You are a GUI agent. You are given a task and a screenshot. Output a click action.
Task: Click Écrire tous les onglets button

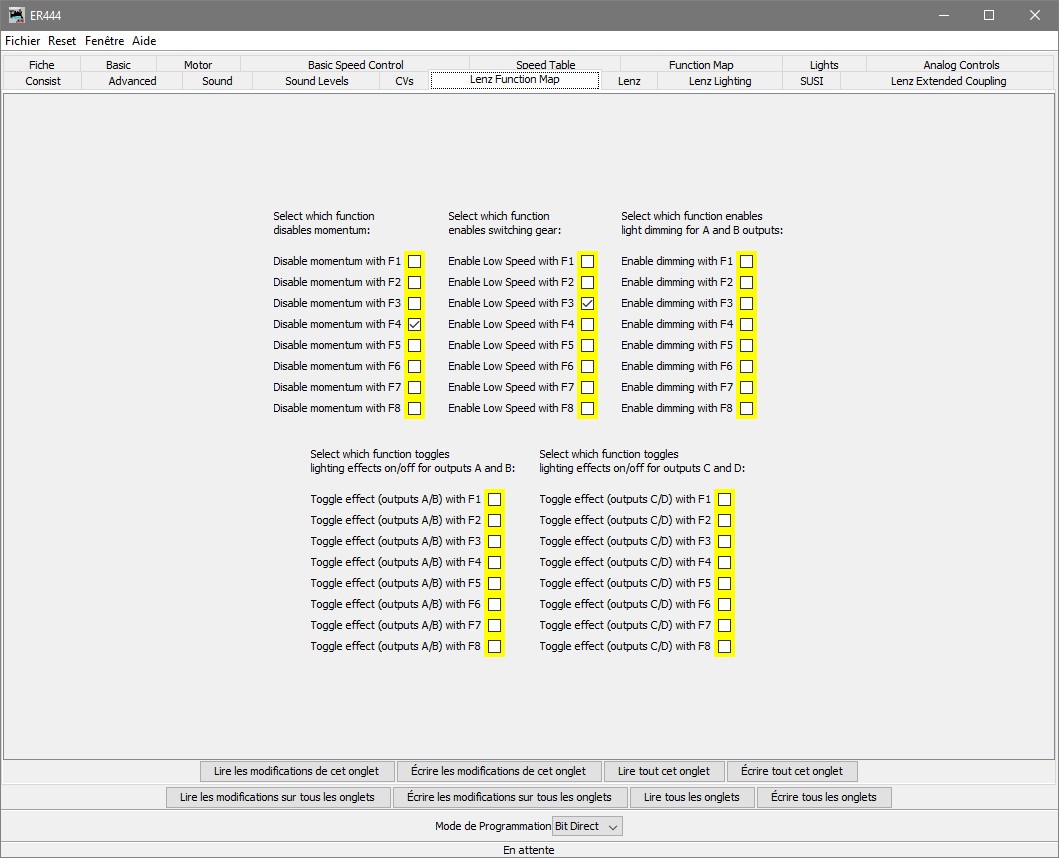point(824,797)
